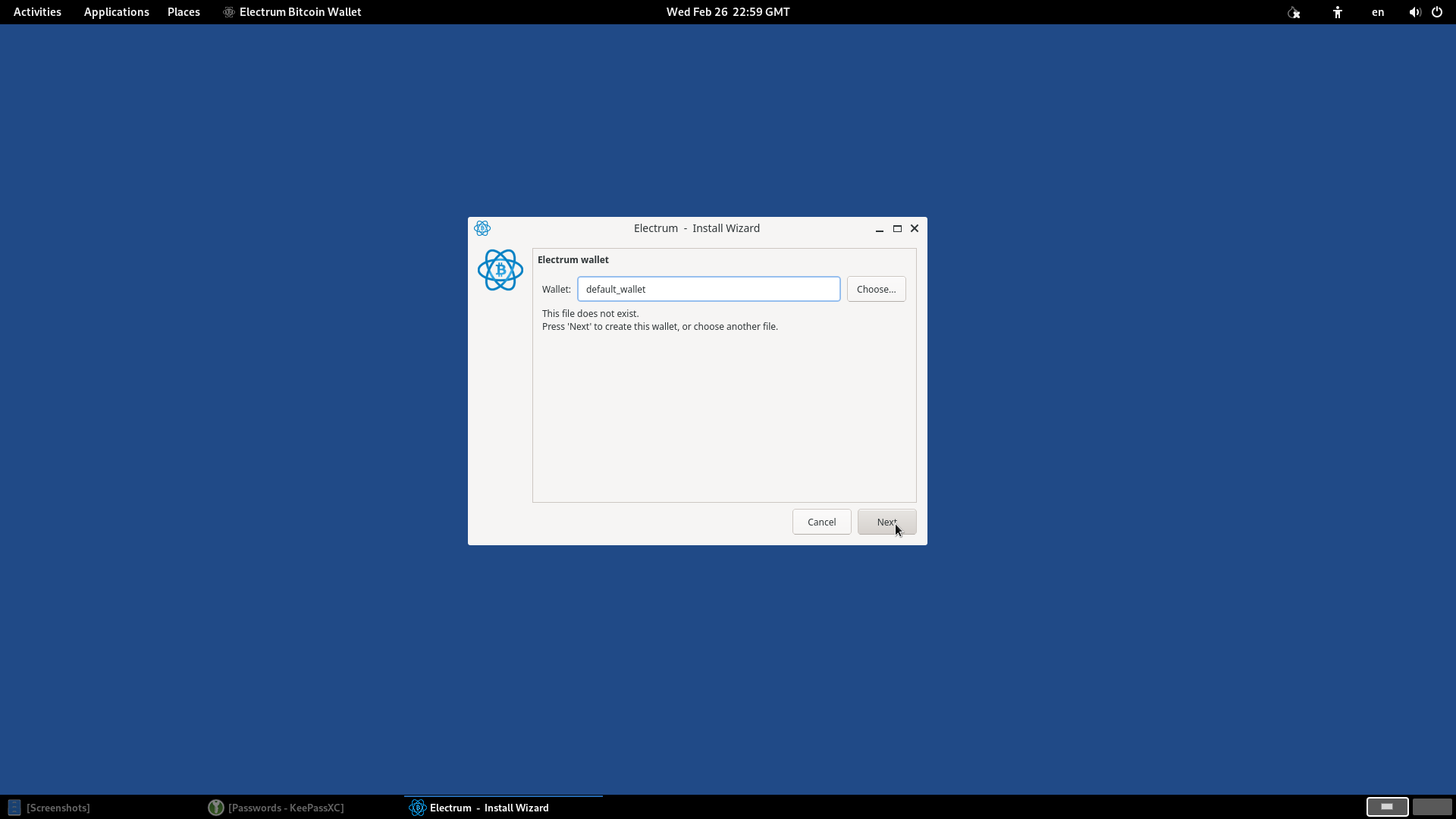
Task: Open the clock and calendar panel
Action: [x=728, y=12]
